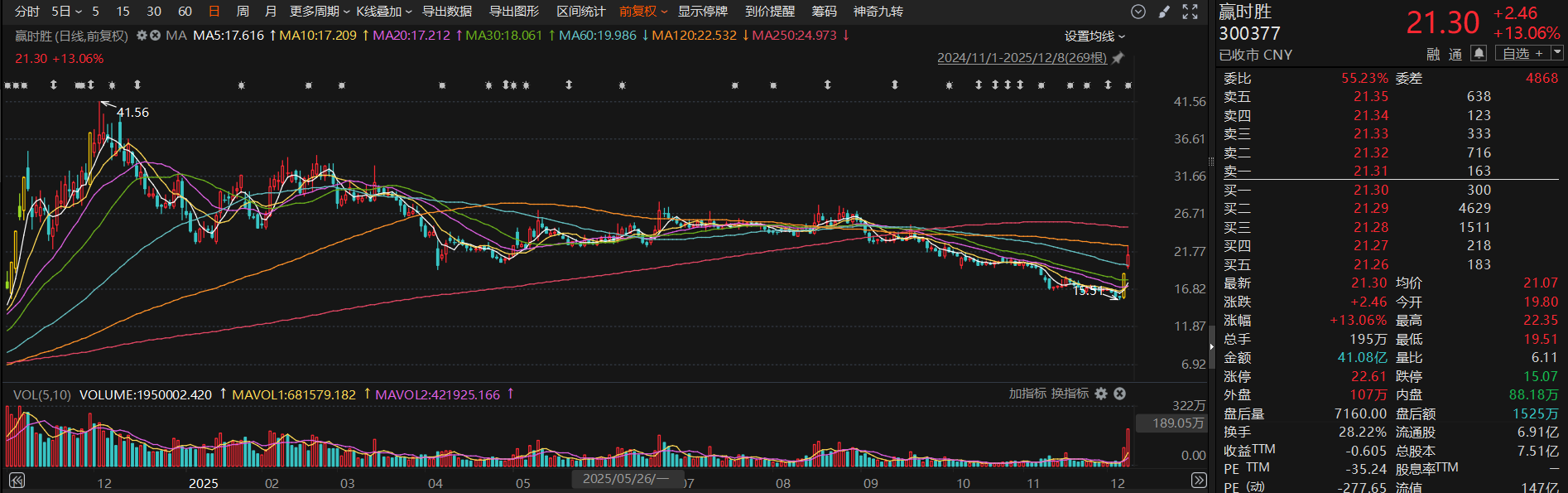This screenshot has width=1568, height=493.
Task: Enter fullscreen chart view icon
Action: point(1190,12)
